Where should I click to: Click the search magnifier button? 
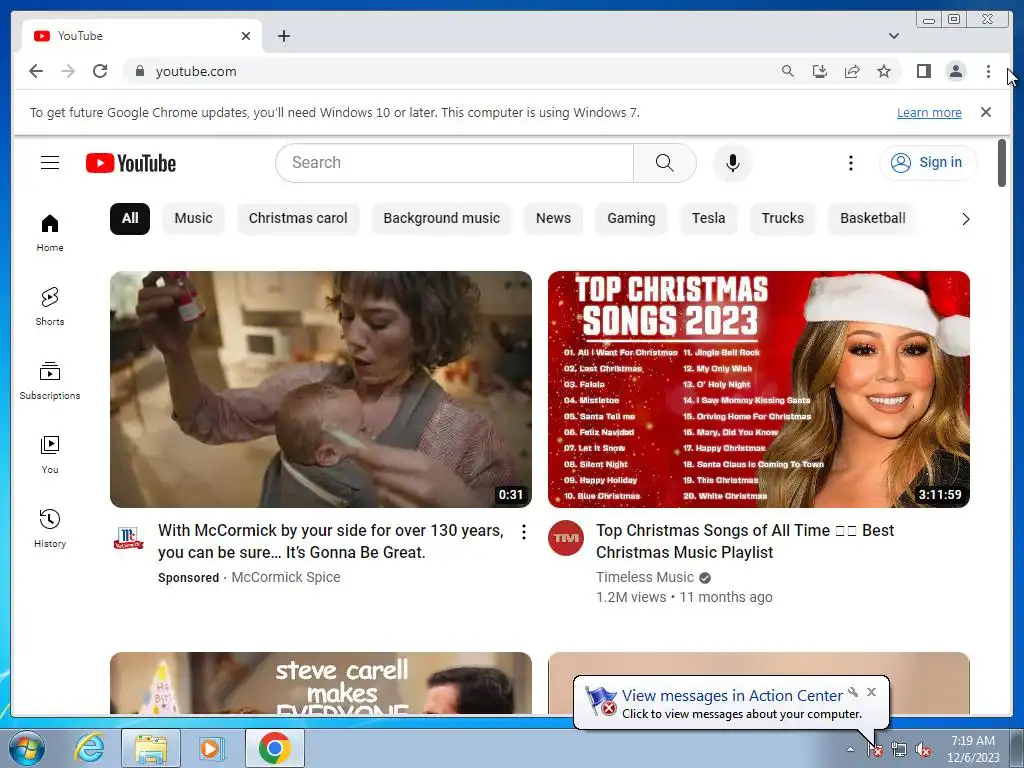tap(664, 163)
